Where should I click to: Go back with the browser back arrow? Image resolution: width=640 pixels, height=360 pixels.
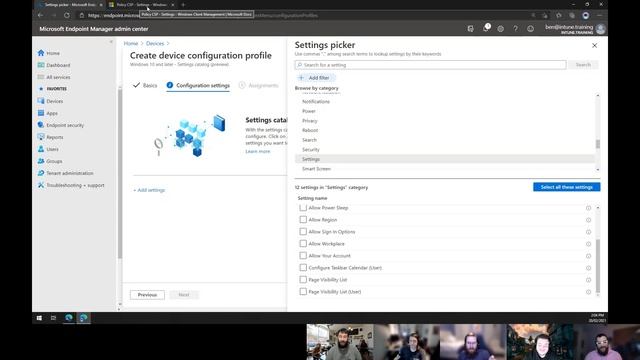(40, 15)
